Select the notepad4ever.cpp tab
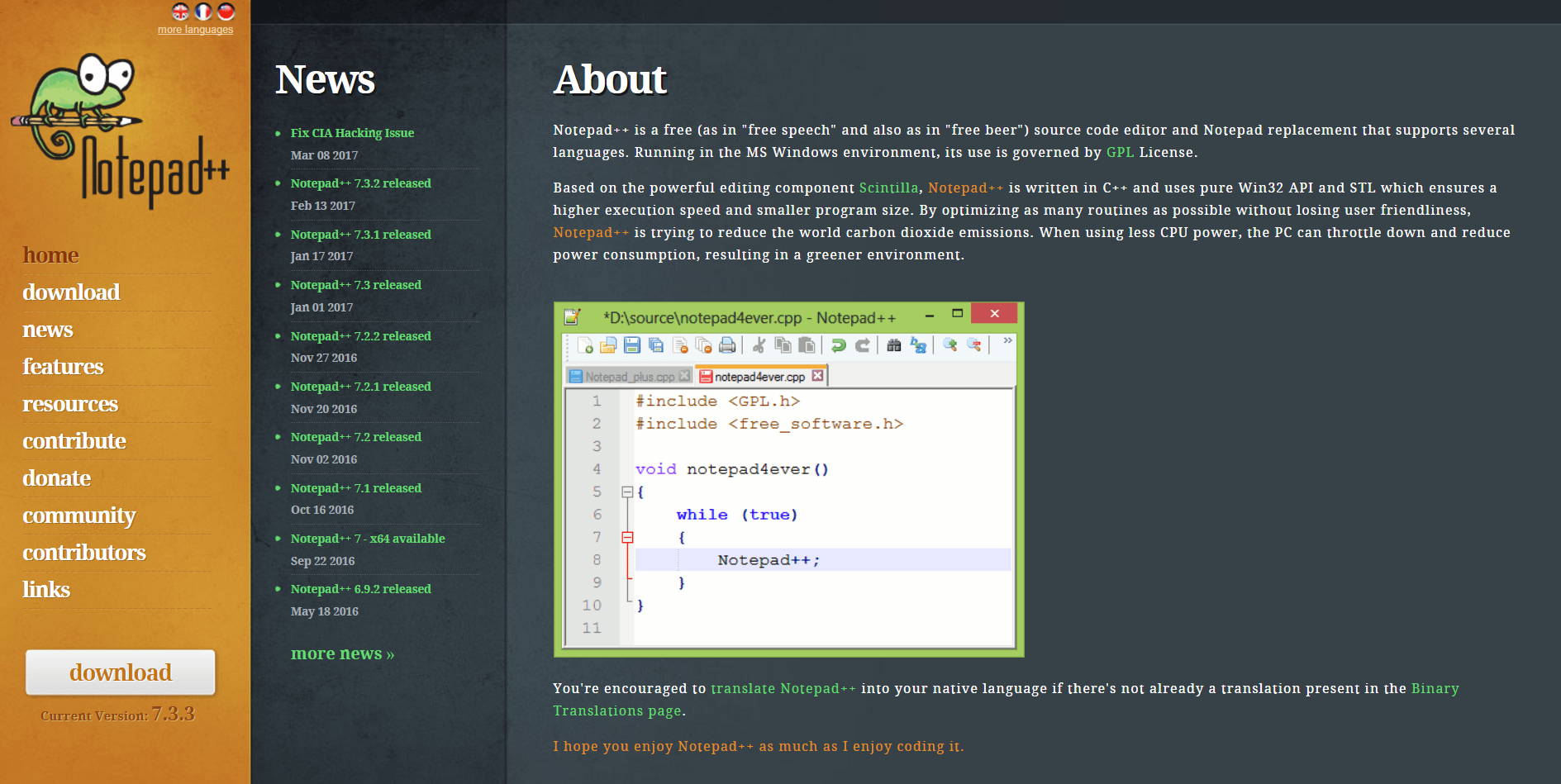This screenshot has height=784, width=1561. point(761,377)
